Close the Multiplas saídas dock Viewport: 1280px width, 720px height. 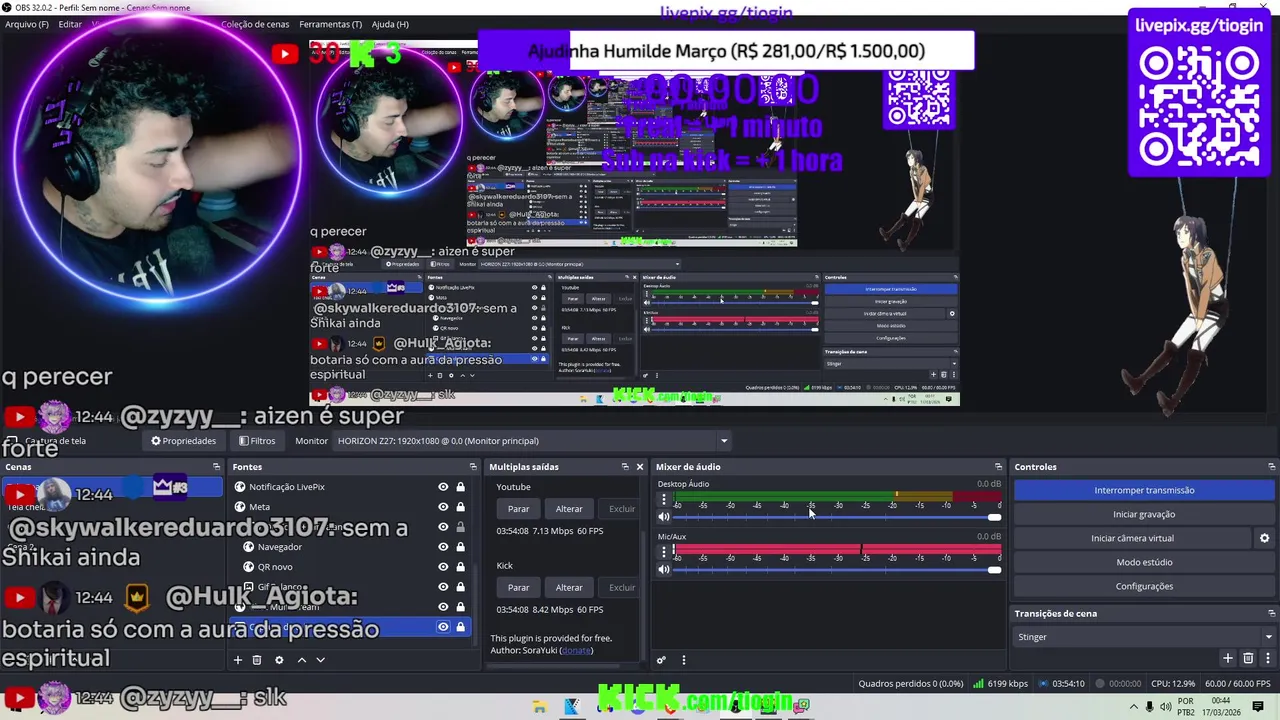tap(640, 467)
